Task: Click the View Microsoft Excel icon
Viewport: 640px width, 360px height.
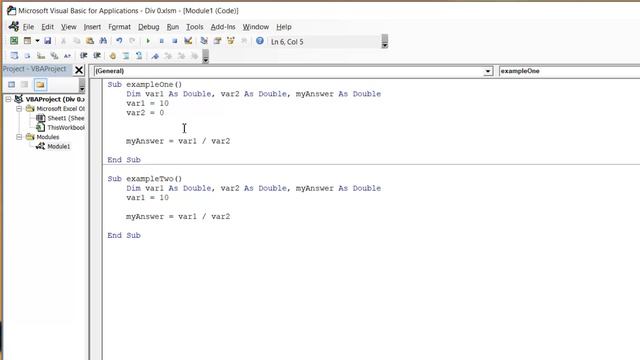Action: (x=14, y=41)
